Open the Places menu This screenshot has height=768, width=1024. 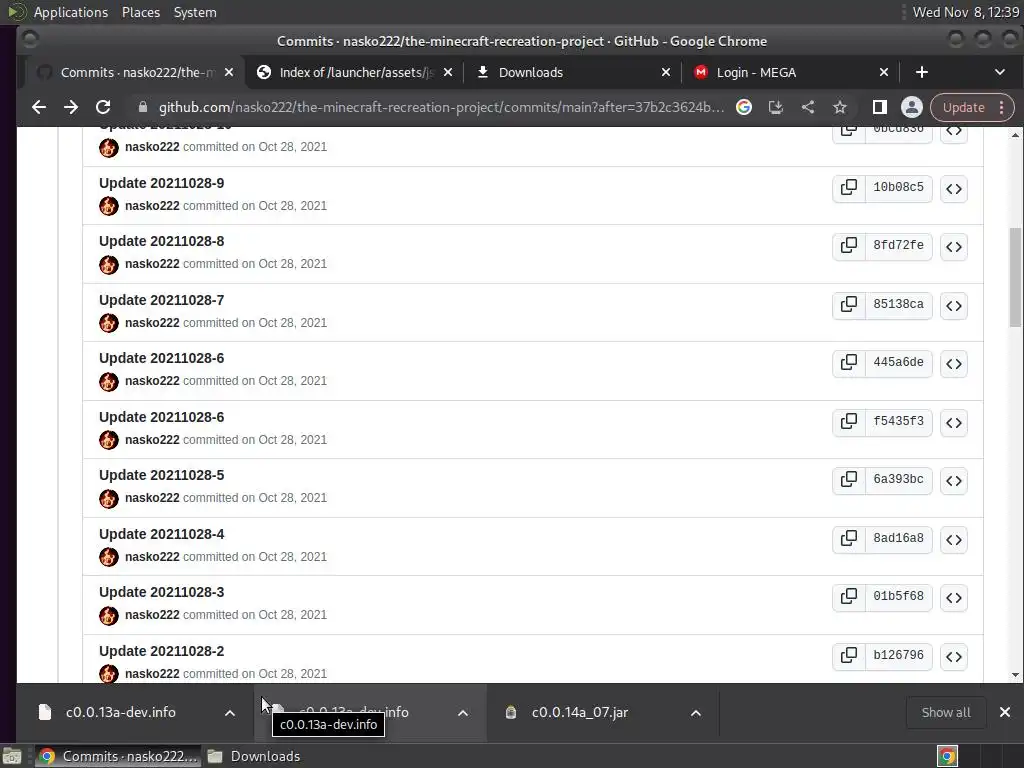[x=141, y=12]
